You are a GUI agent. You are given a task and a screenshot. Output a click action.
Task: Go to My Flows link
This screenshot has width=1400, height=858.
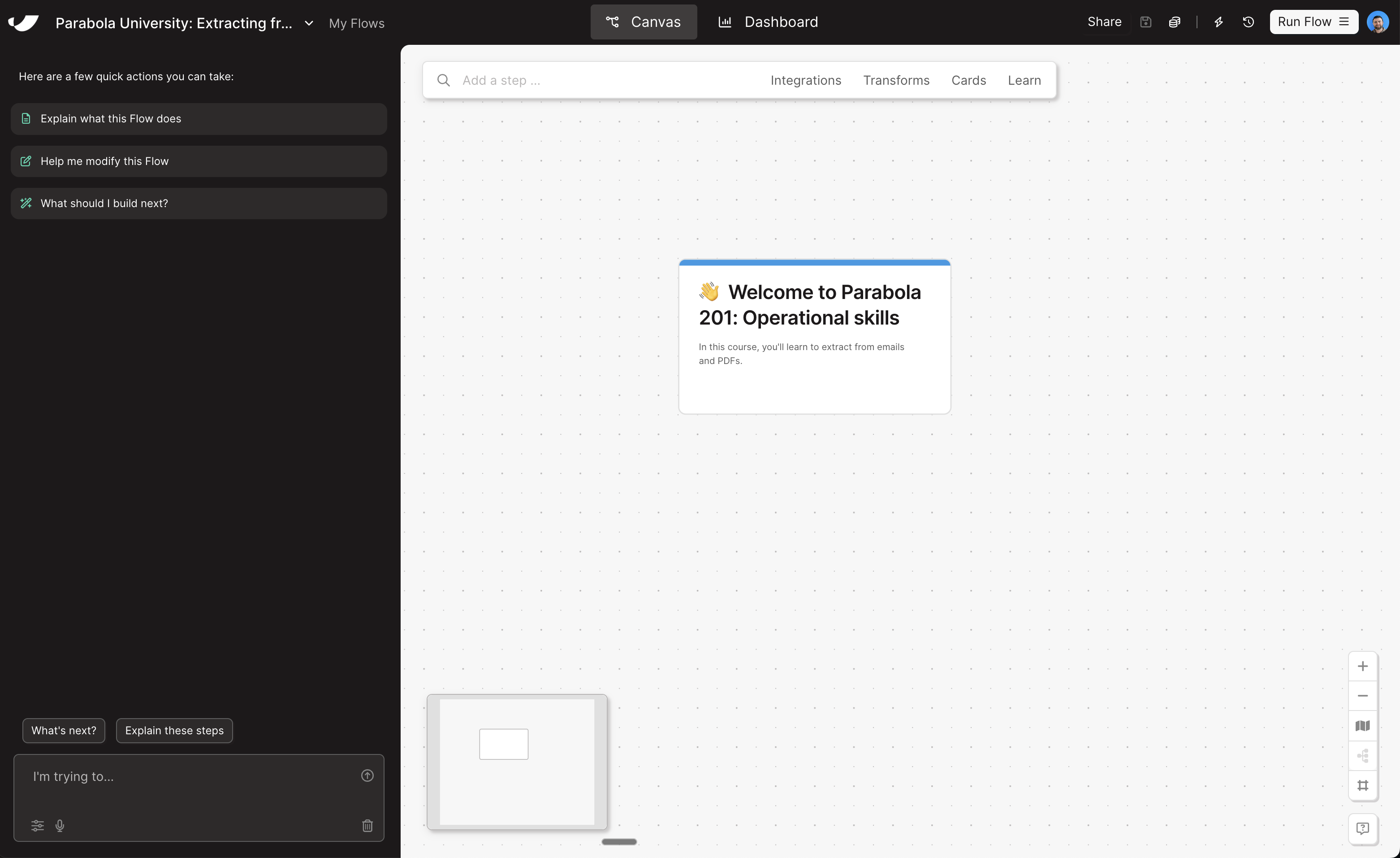(x=356, y=23)
